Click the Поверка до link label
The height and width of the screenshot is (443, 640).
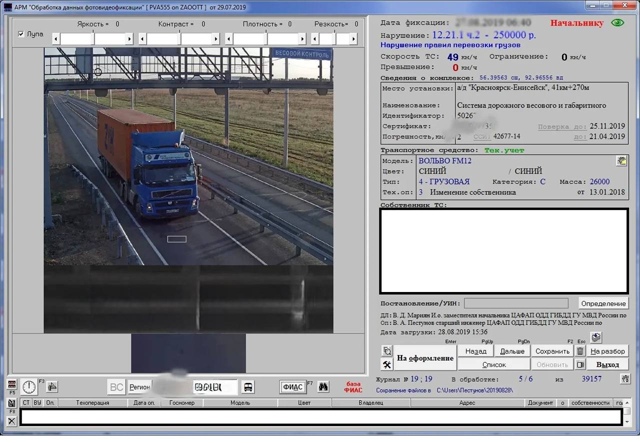pyautogui.click(x=562, y=127)
